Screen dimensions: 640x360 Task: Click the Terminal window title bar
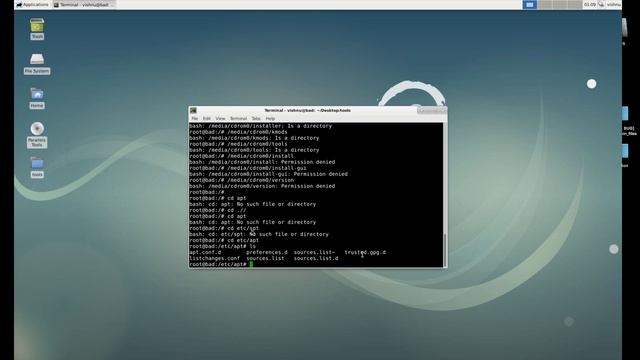pos(307,110)
